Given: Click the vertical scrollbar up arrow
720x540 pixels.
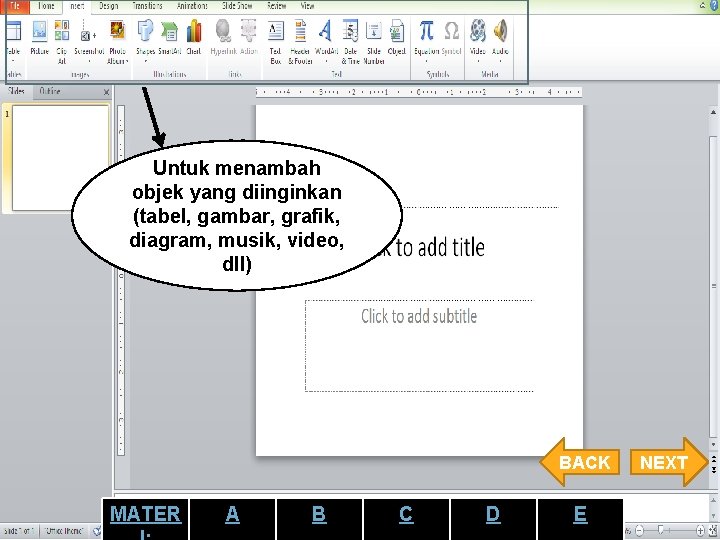Looking at the screenshot, I should [x=713, y=112].
